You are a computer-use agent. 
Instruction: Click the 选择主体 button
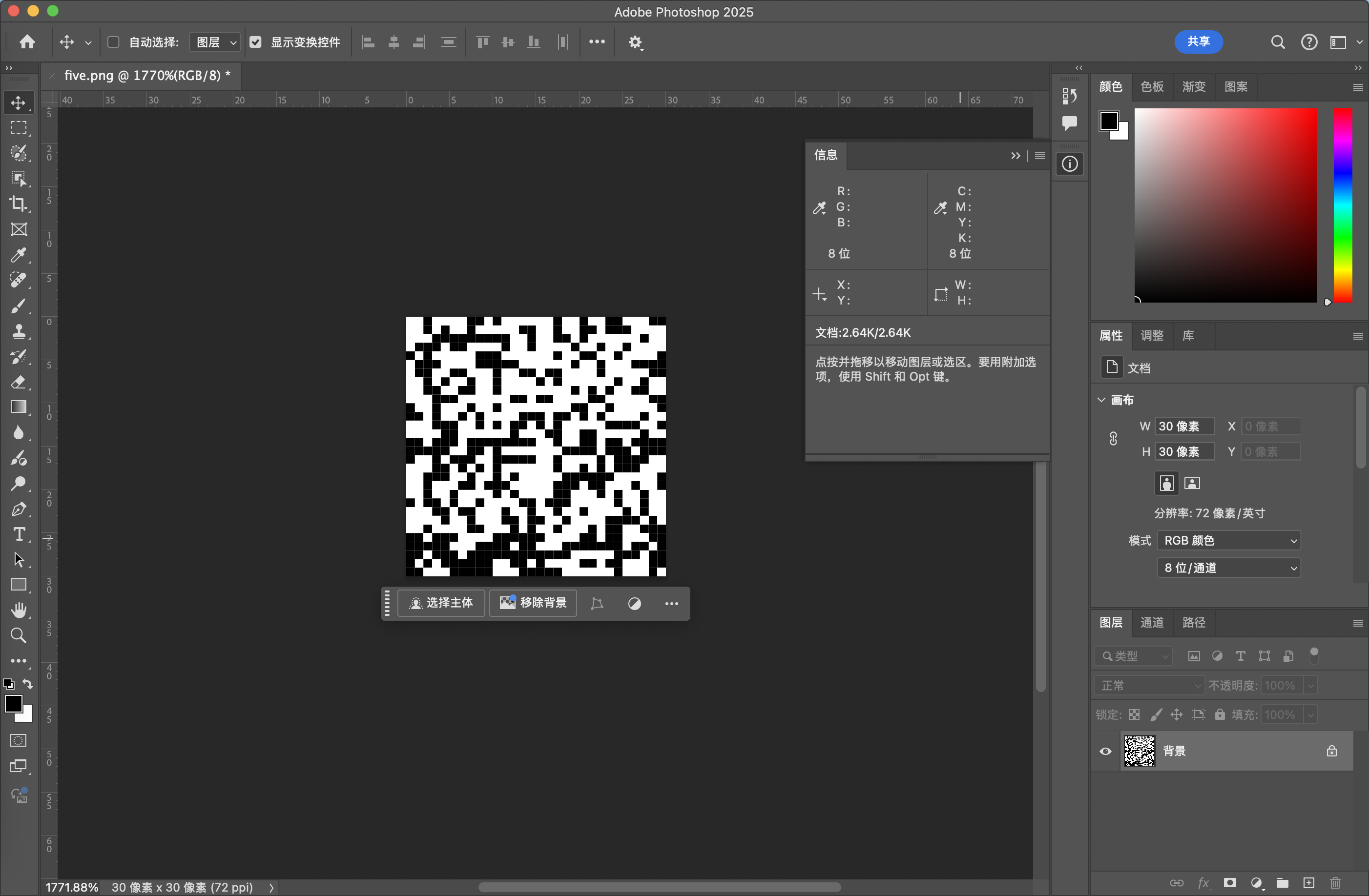(441, 603)
